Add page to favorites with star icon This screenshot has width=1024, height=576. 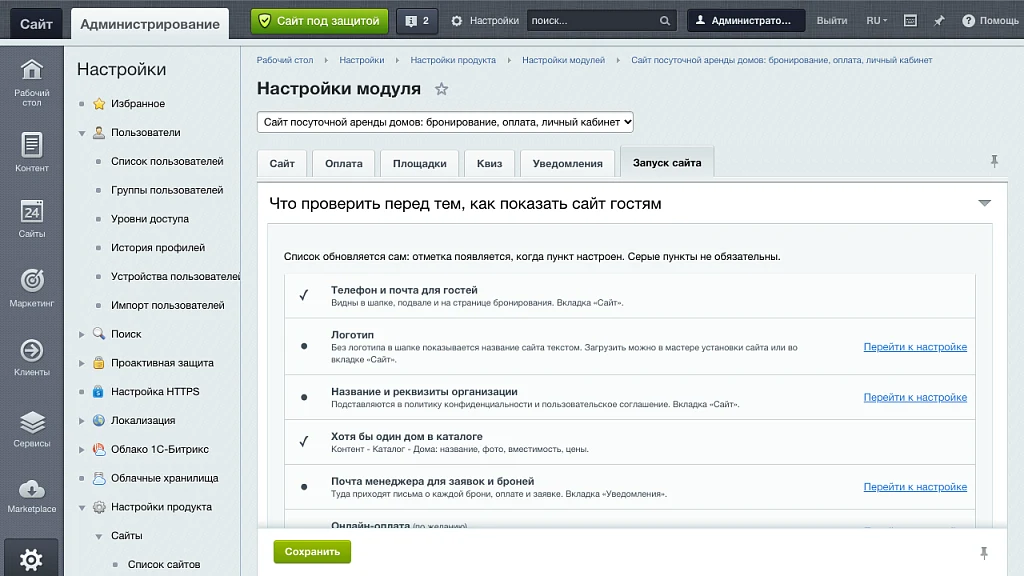[x=441, y=89]
